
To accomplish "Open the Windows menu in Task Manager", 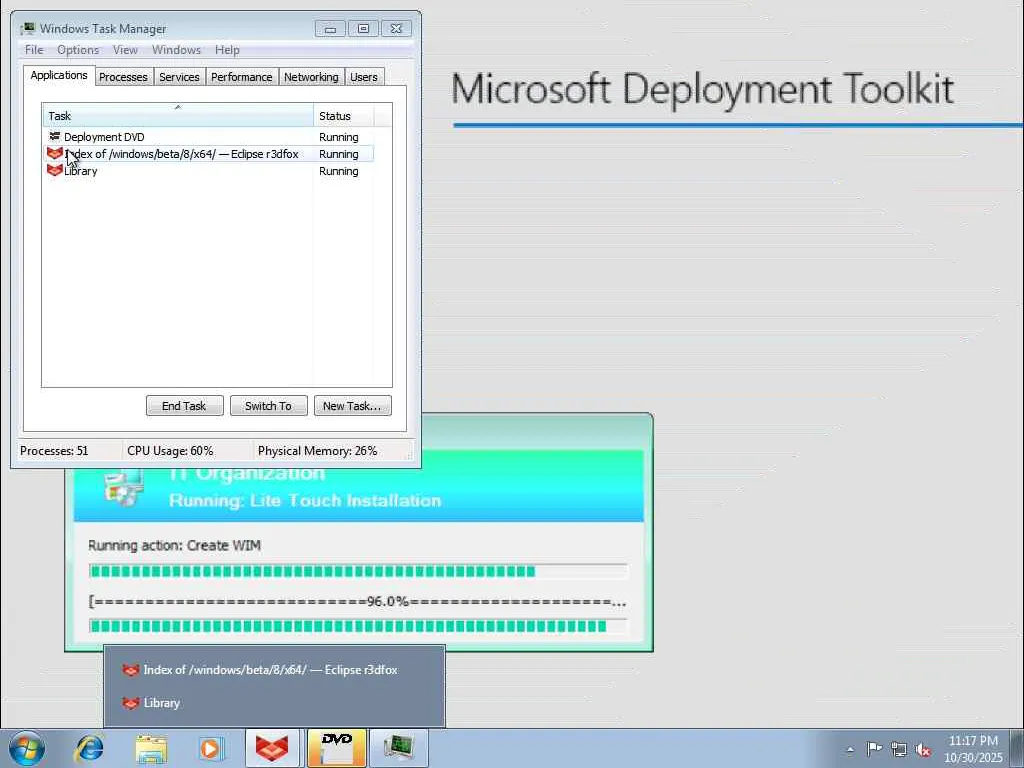I will (x=176, y=50).
